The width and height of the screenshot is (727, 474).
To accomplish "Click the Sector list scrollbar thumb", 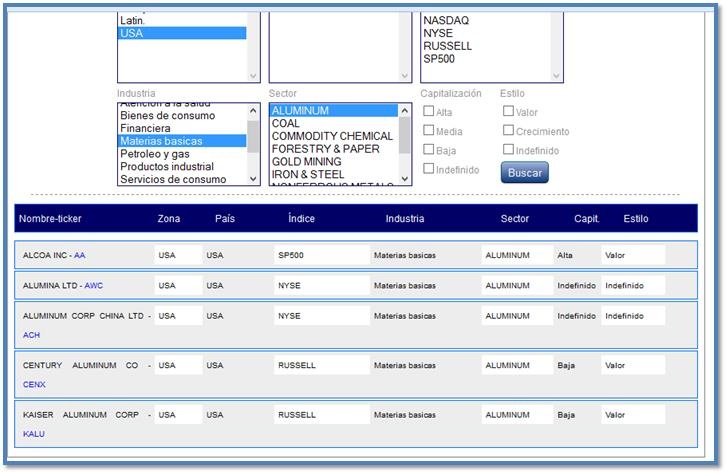I will tap(405, 135).
